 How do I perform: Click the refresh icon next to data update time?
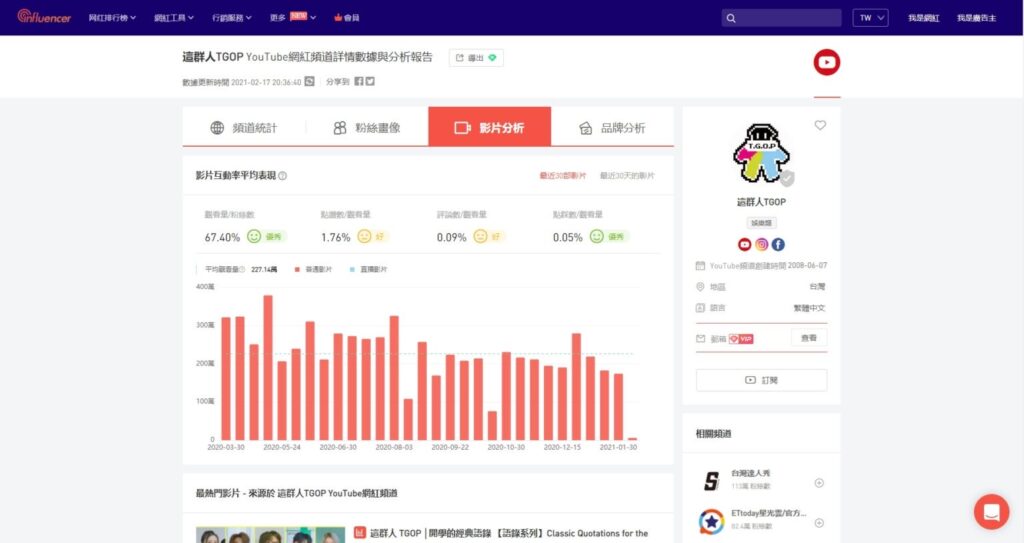tap(310, 82)
